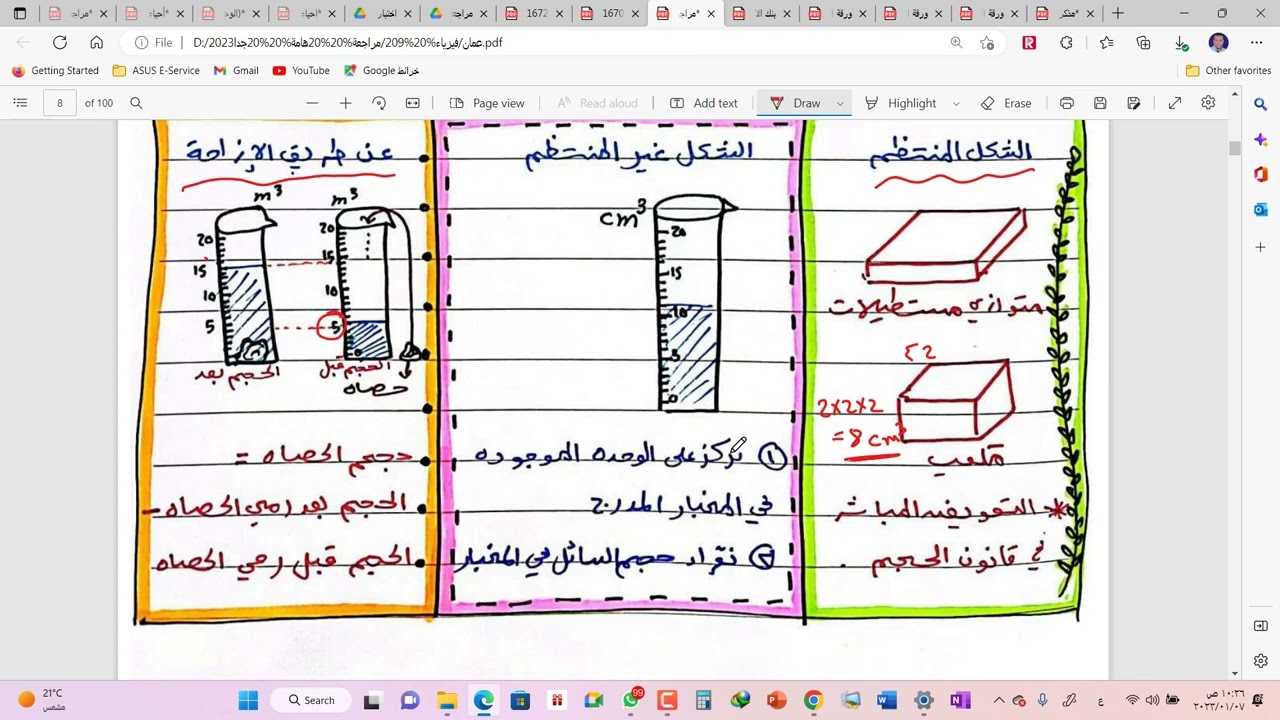Refresh the current page
The height and width of the screenshot is (720, 1280).
pos(60,43)
